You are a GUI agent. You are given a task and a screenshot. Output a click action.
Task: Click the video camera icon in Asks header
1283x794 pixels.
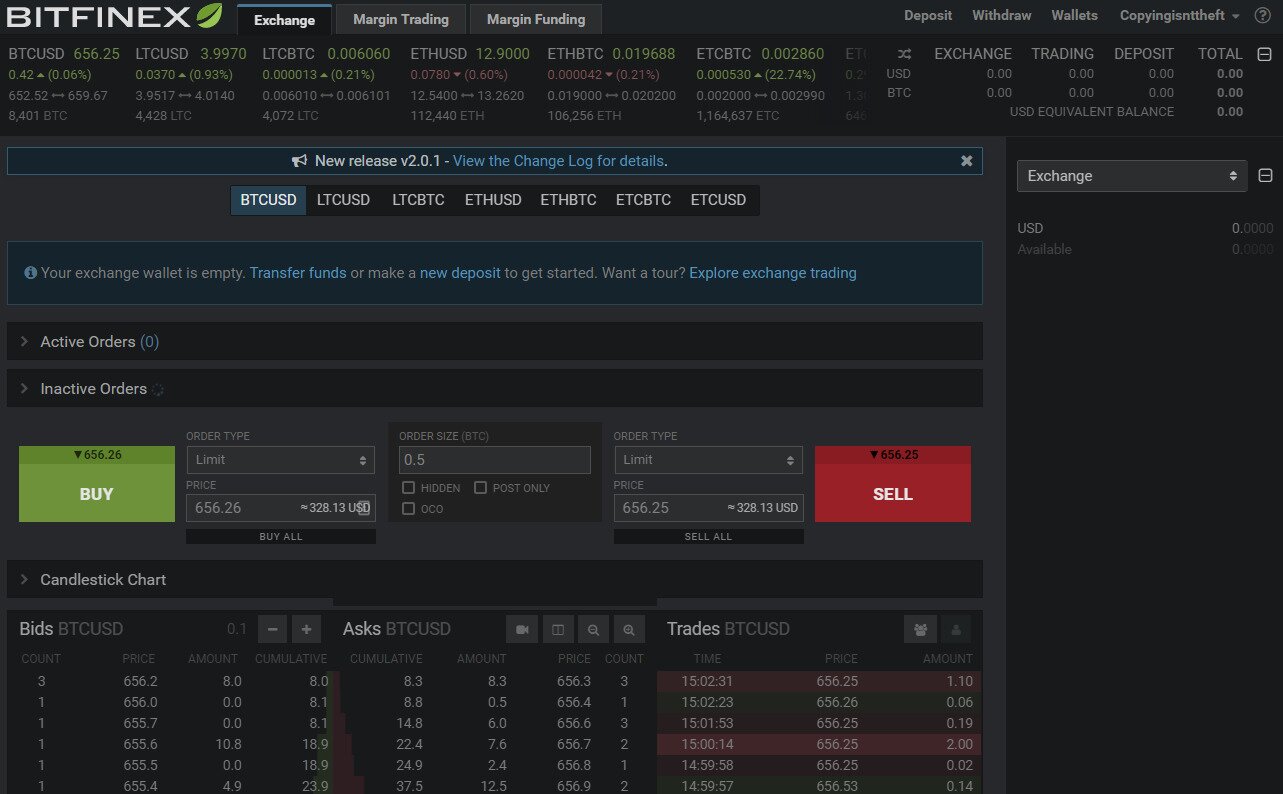click(x=522, y=629)
